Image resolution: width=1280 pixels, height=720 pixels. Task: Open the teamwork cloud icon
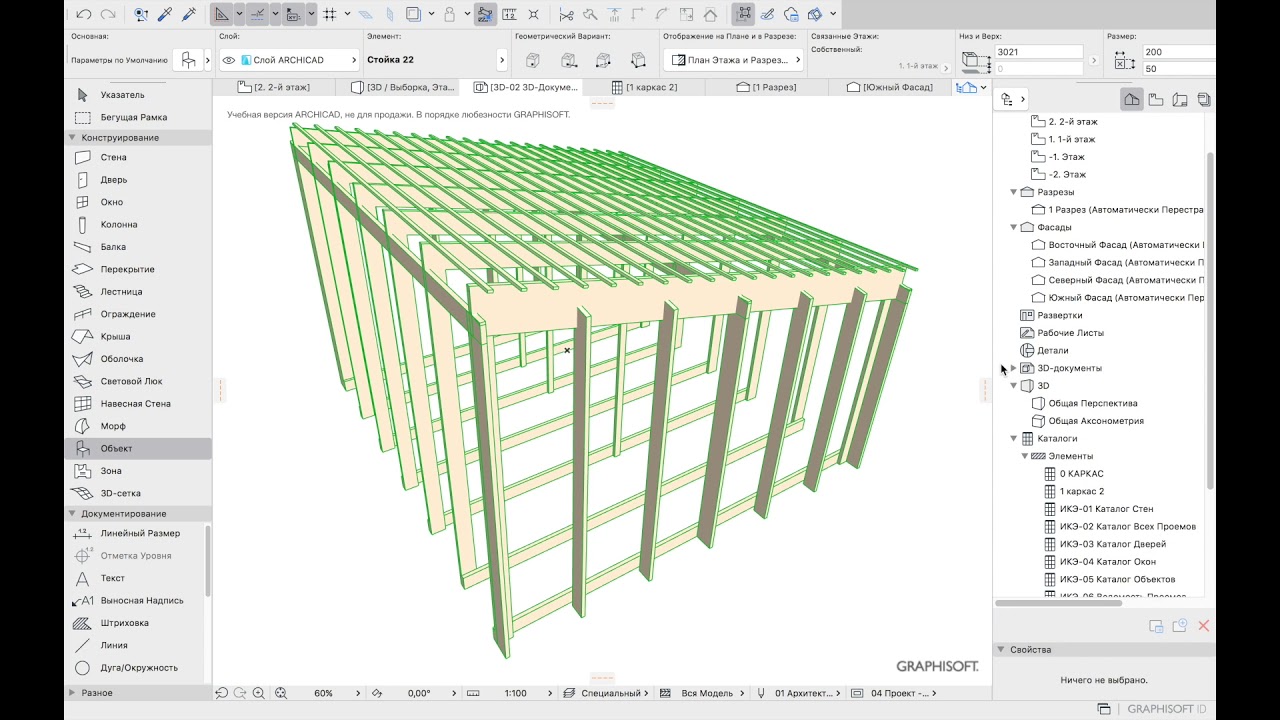[x=791, y=14]
